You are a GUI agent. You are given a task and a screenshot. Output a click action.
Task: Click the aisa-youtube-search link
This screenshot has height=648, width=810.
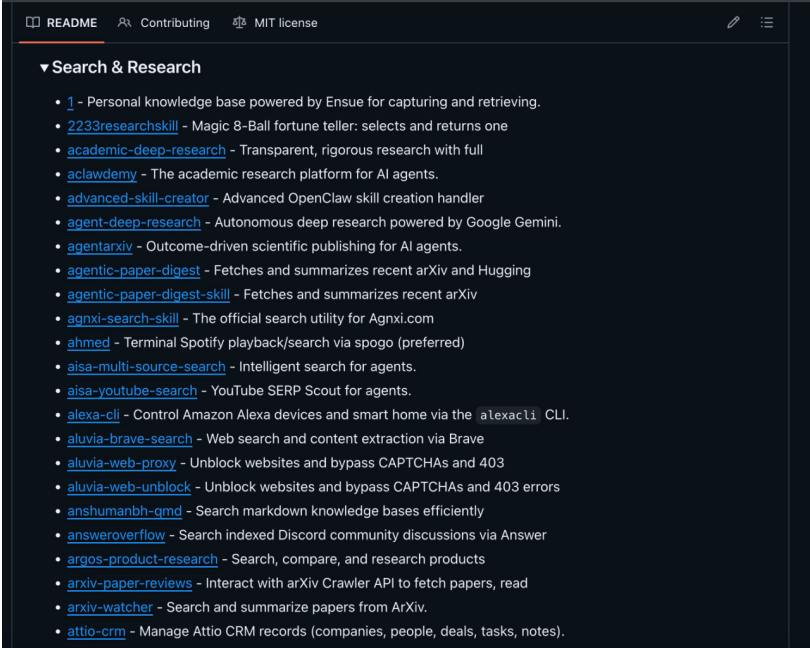[x=132, y=391]
